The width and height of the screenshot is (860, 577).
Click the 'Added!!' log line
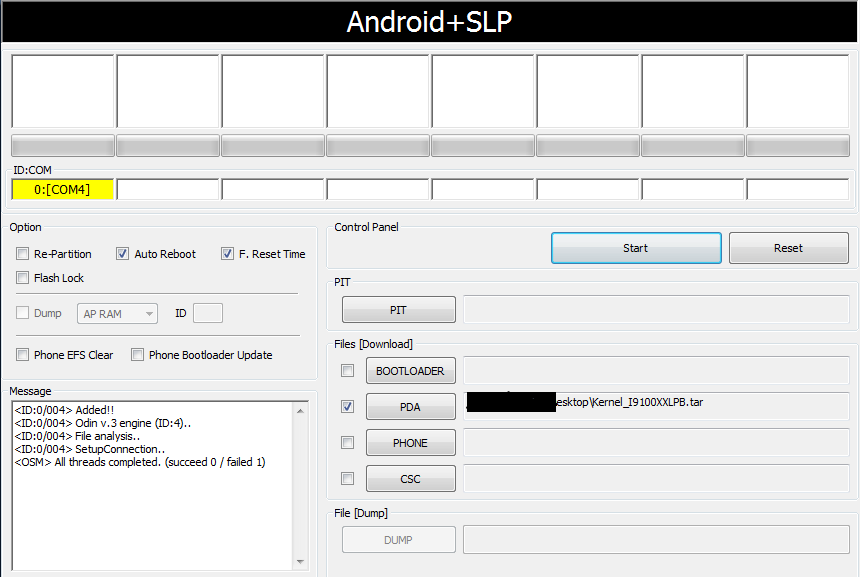[x=65, y=410]
